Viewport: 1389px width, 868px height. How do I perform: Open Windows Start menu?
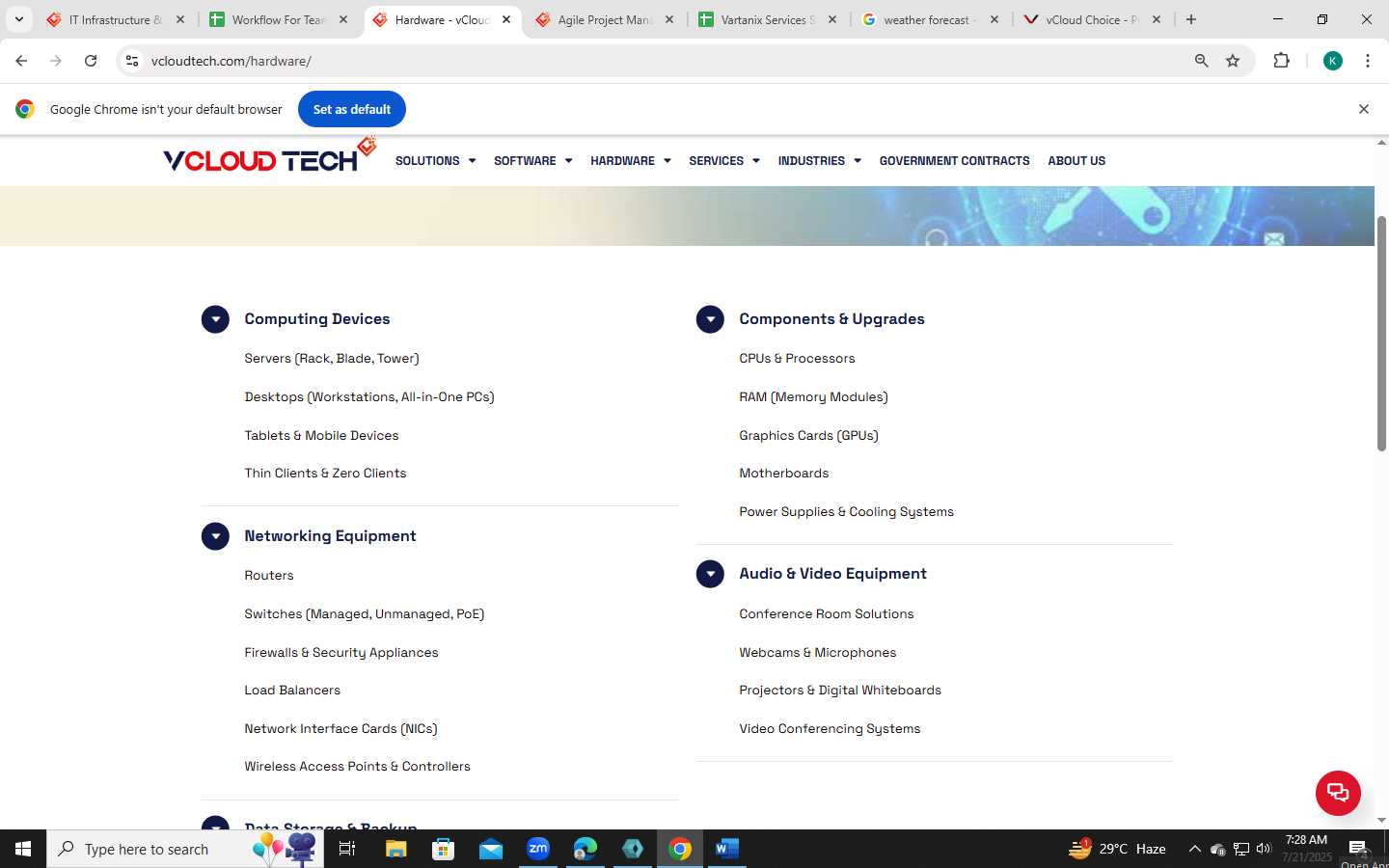point(23,849)
